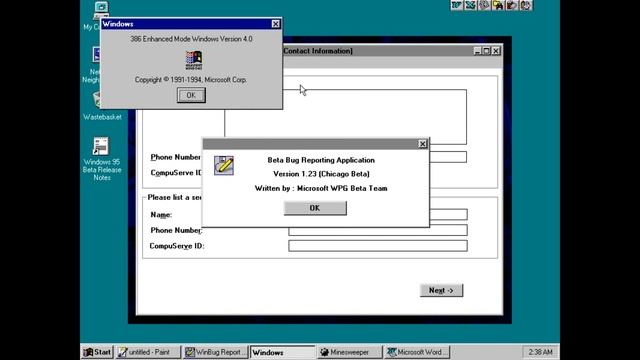The image size is (640, 360).
Task: Maximize the Contact Information window
Action: point(486,51)
